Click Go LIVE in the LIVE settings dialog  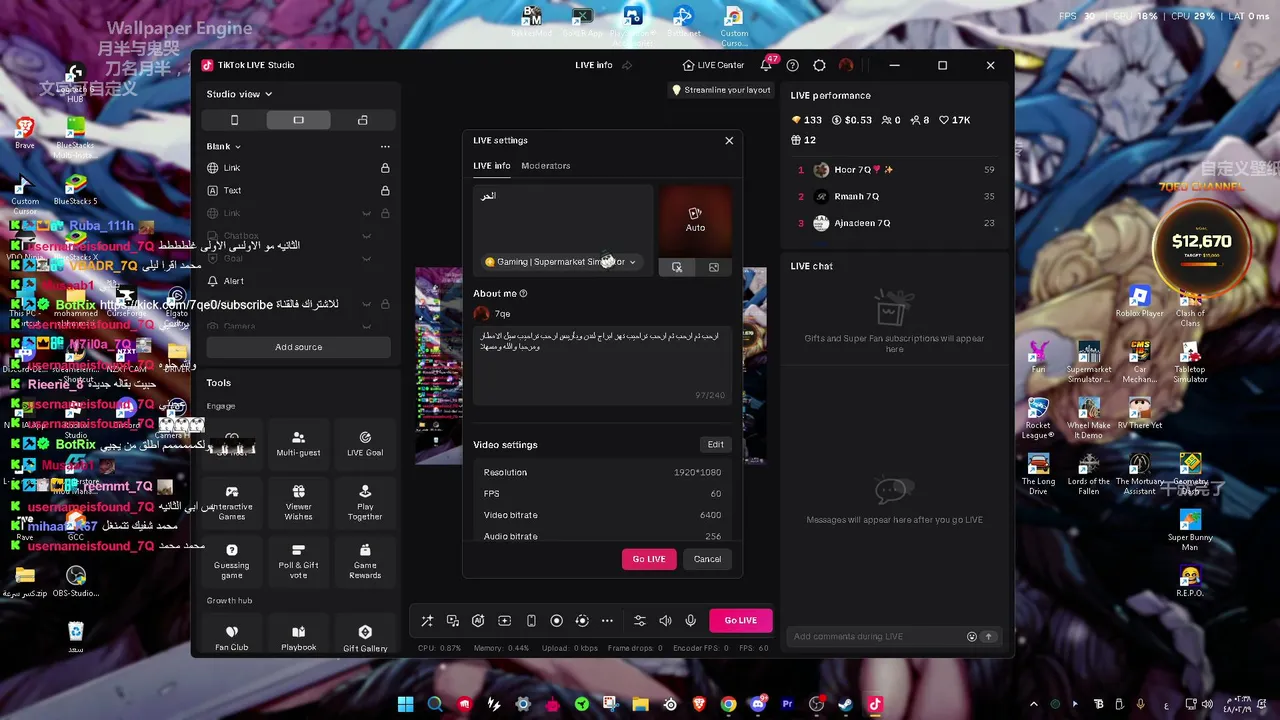click(649, 559)
